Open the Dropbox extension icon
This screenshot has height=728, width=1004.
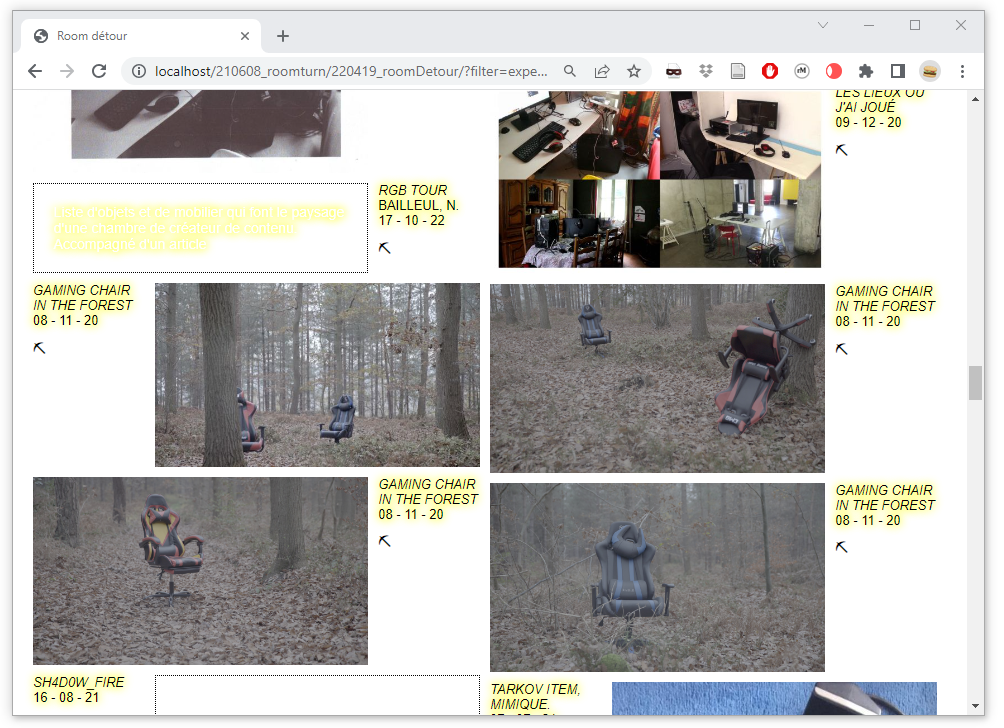706,71
